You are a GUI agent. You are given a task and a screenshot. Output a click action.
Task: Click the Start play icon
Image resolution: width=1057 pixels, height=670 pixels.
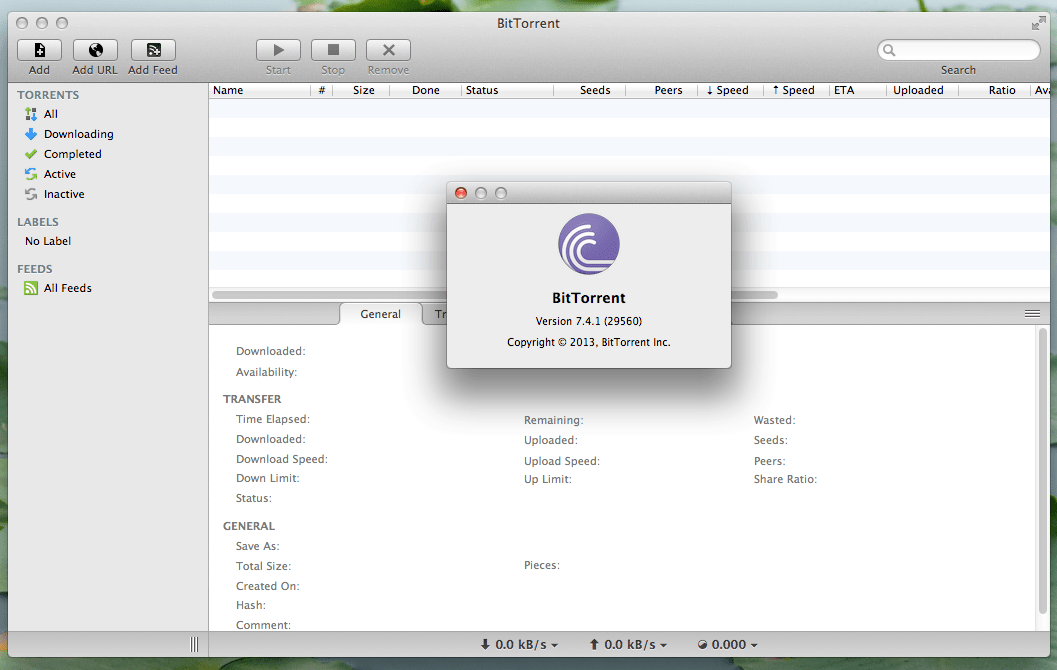point(278,50)
